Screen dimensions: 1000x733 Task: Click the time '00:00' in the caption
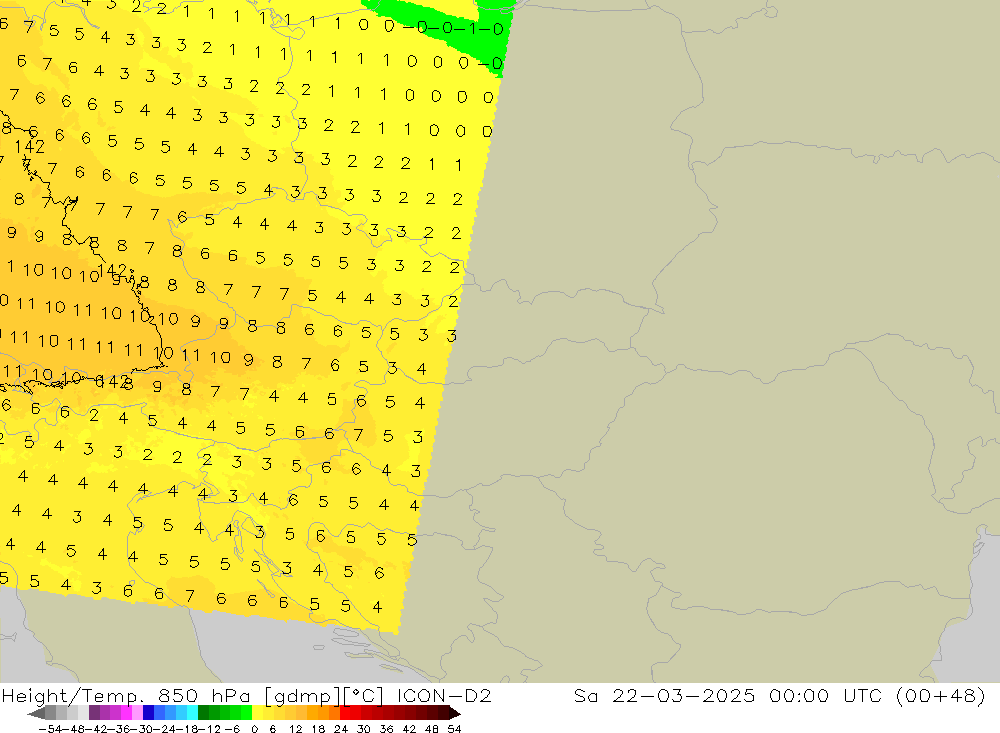tap(799, 695)
